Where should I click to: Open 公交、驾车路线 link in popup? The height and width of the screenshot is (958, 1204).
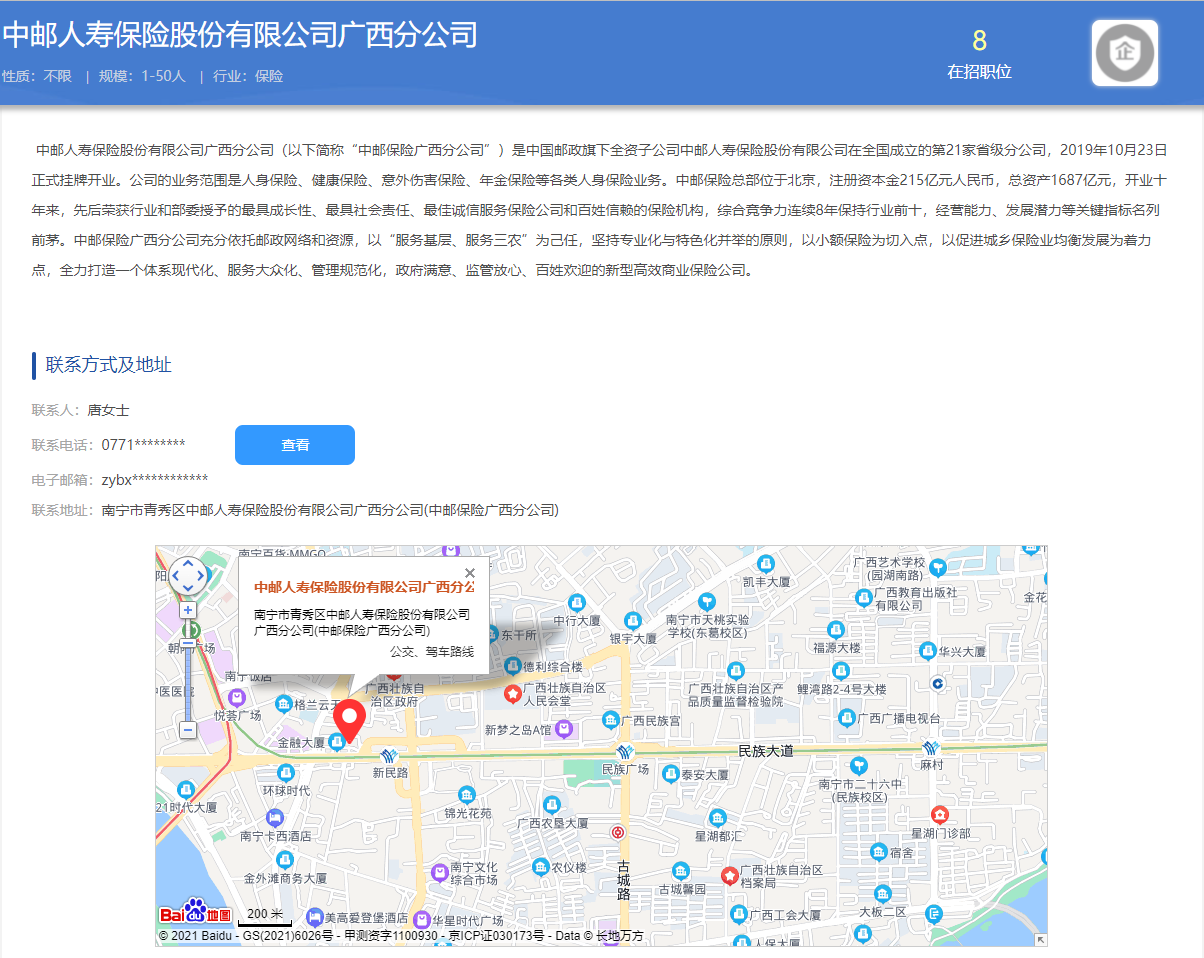pyautogui.click(x=432, y=652)
